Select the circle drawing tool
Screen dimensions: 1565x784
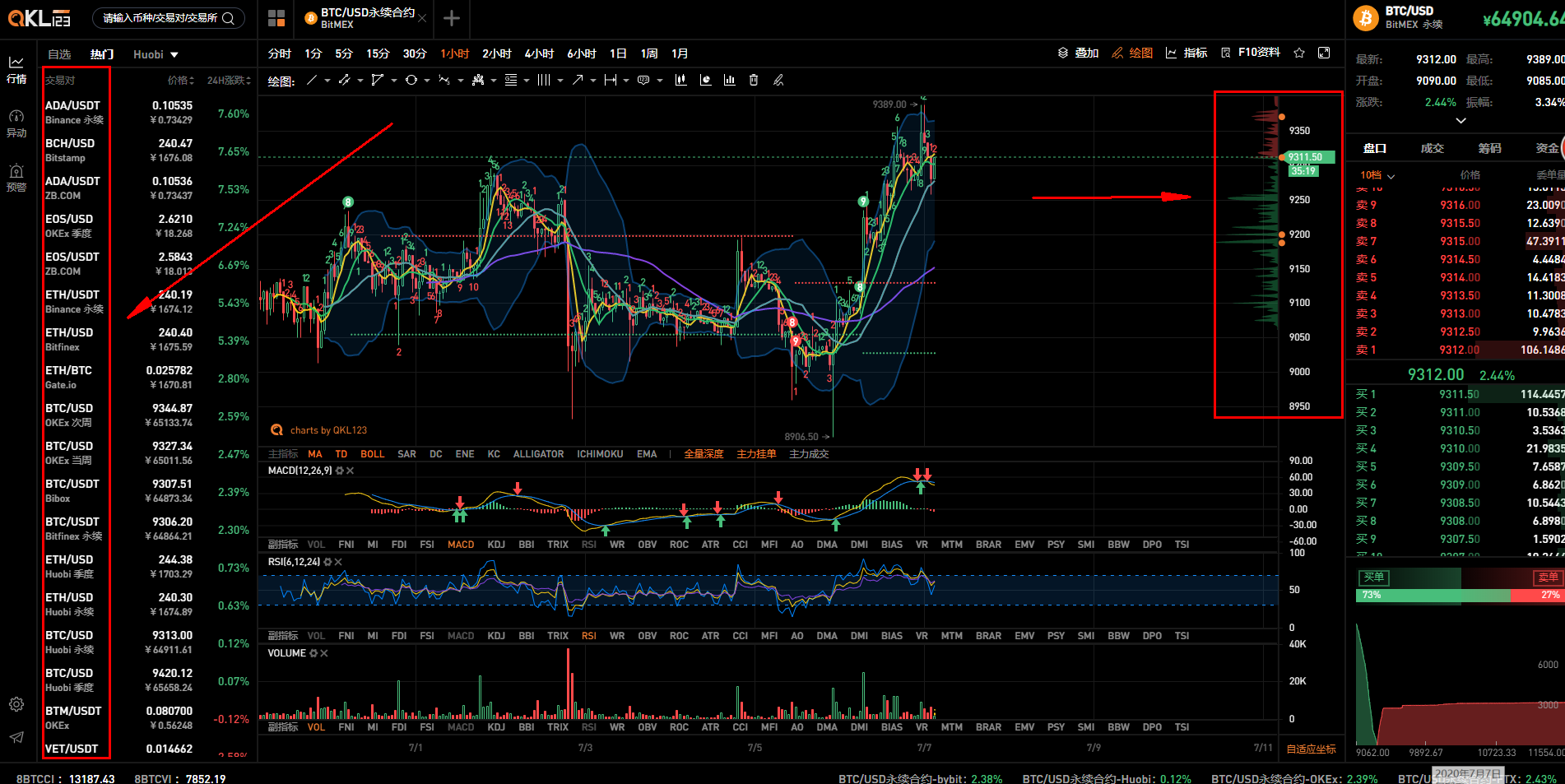[x=411, y=80]
